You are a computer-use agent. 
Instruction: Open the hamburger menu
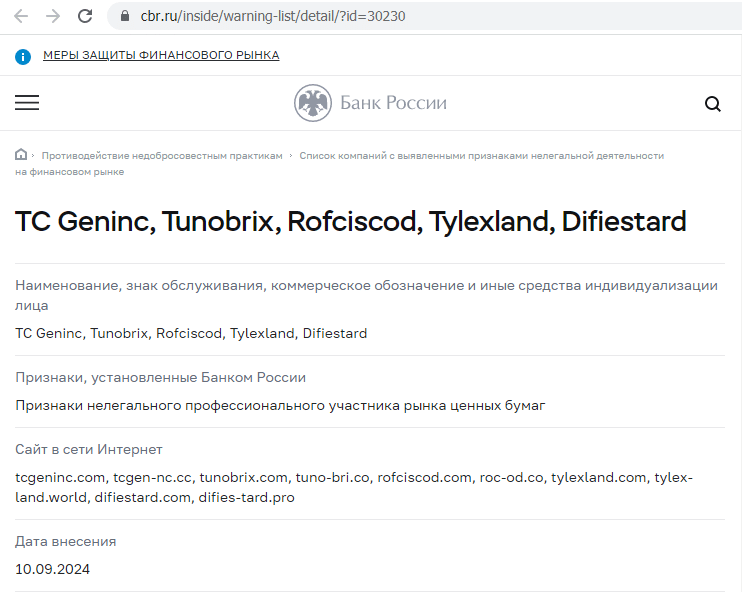point(27,103)
